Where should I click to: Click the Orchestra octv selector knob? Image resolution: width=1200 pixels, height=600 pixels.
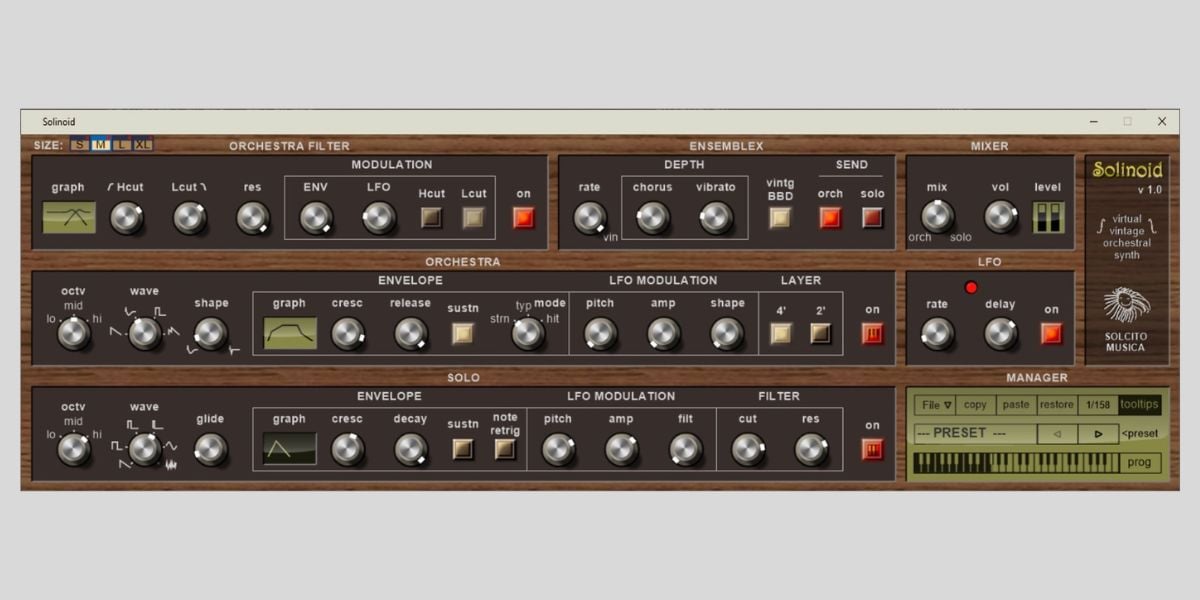coord(74,333)
